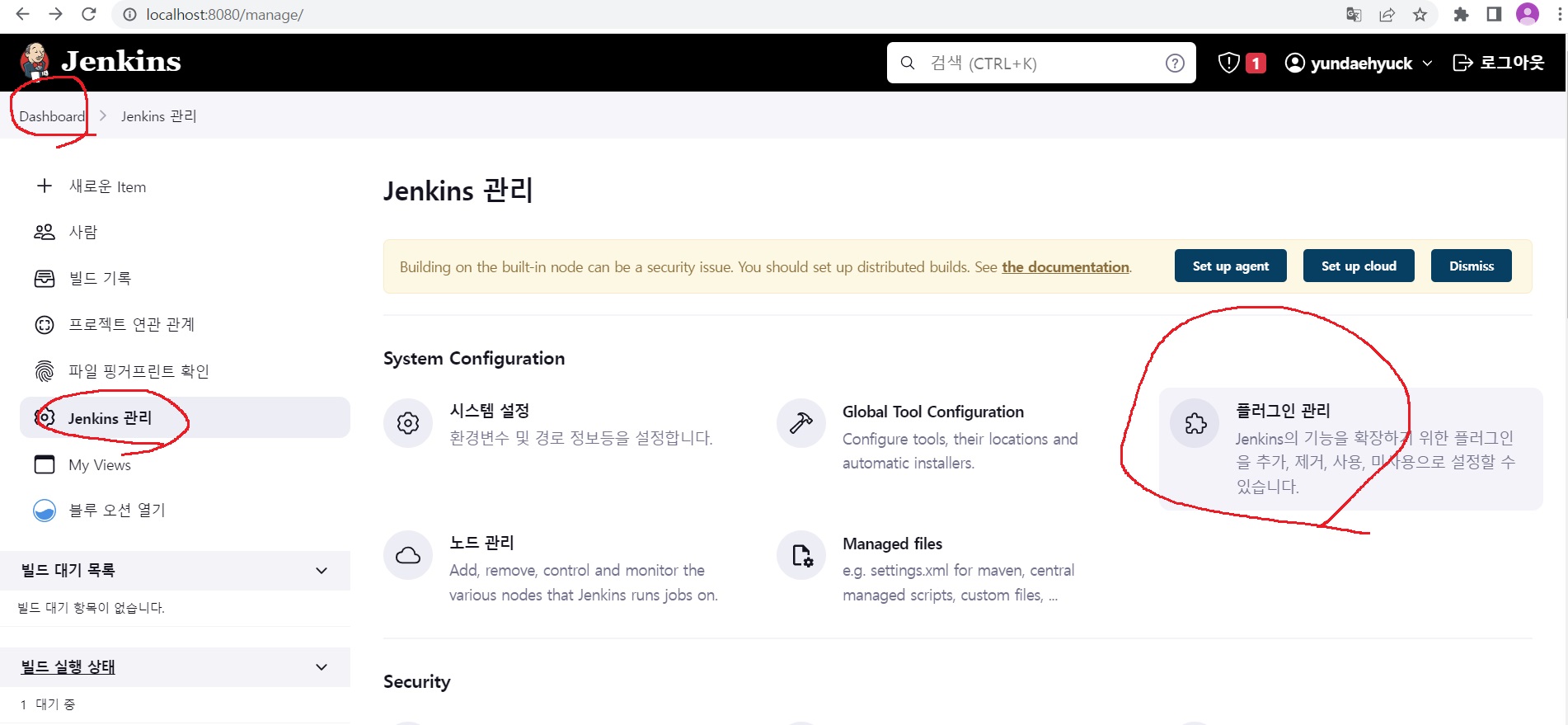Click the Jenkins wordmark text
This screenshot has width=1568, height=725.
[121, 61]
